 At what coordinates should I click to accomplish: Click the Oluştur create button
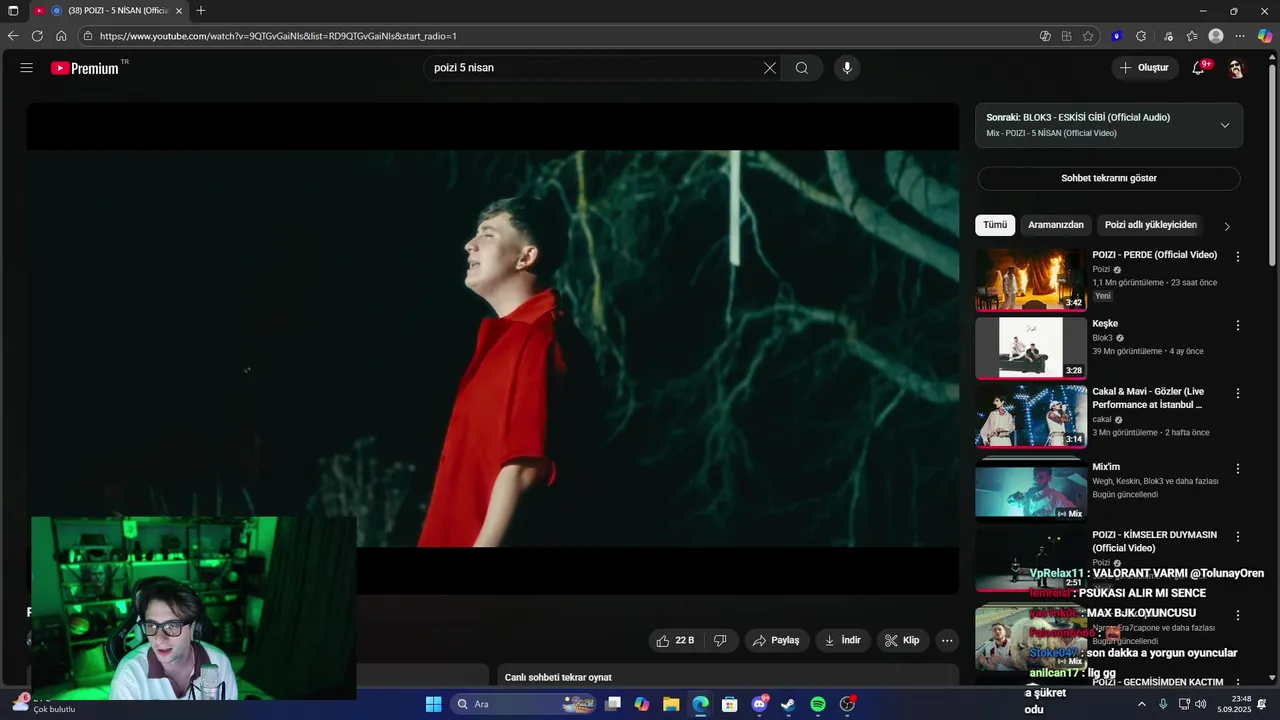(1144, 68)
